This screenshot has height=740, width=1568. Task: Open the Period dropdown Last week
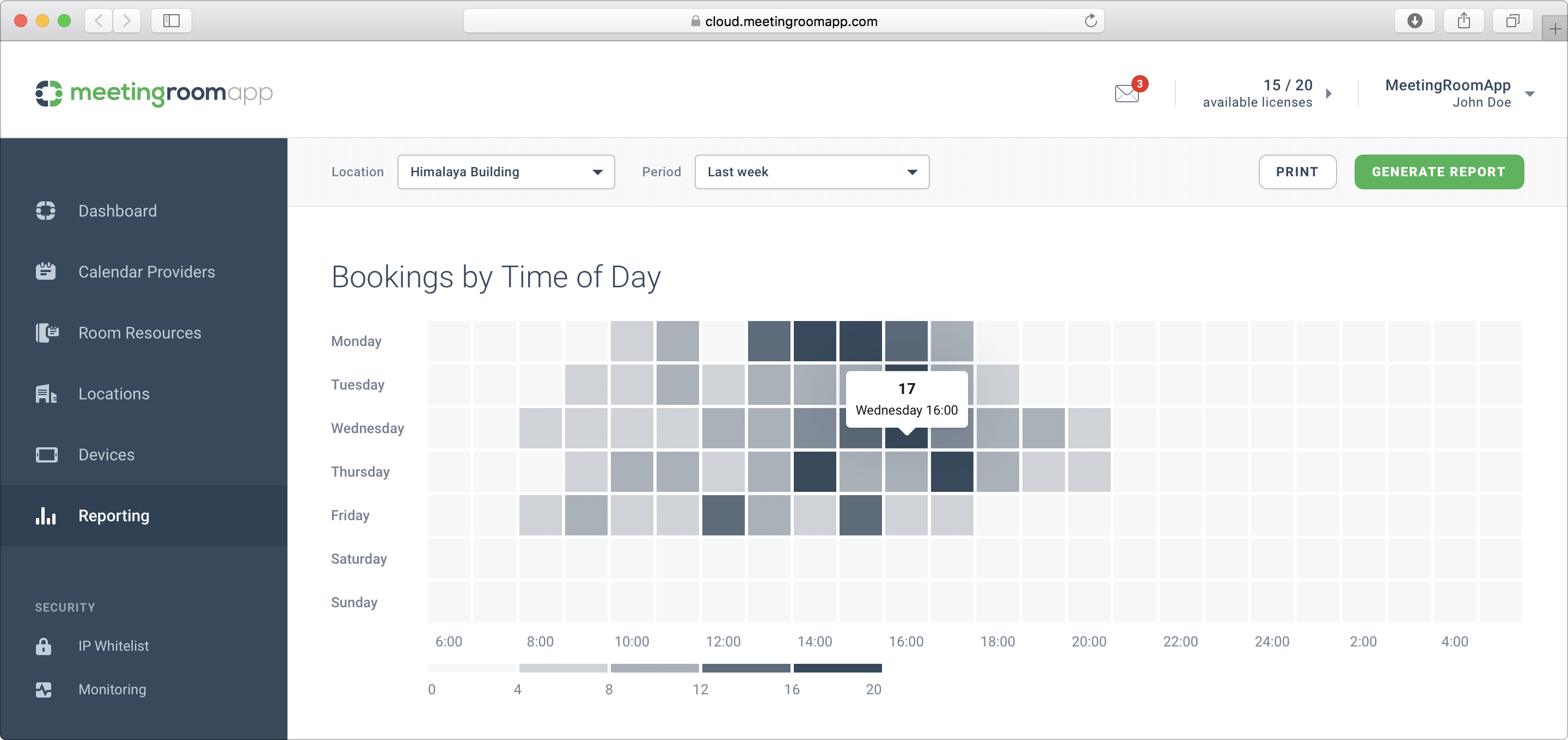click(x=811, y=171)
